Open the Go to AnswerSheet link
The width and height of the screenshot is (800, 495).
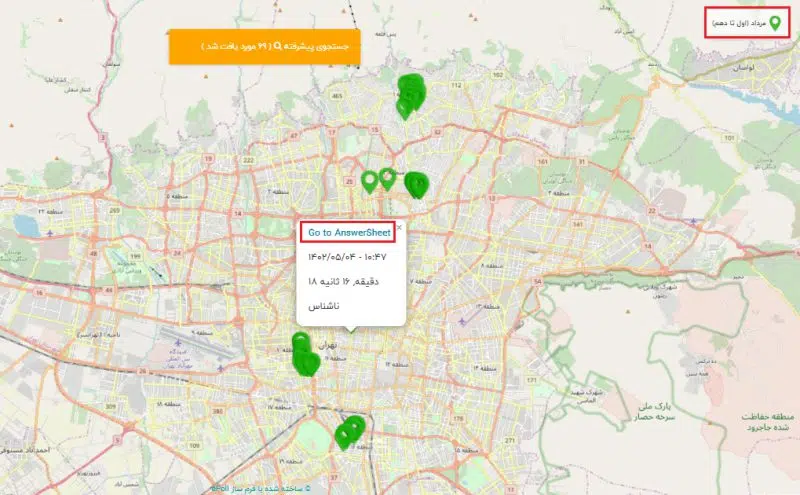[x=349, y=233]
